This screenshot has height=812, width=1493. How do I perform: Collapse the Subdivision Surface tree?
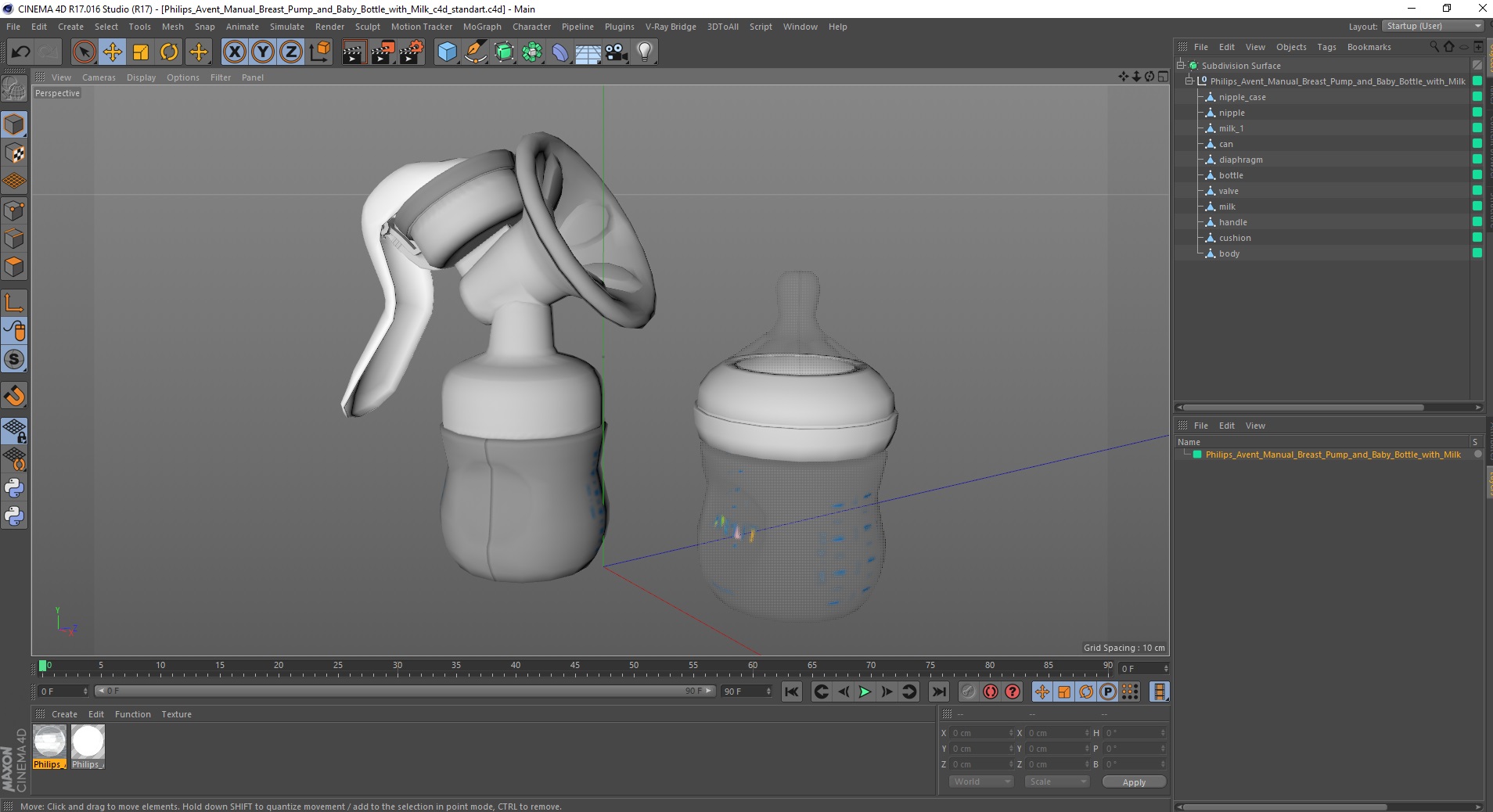click(x=1181, y=65)
